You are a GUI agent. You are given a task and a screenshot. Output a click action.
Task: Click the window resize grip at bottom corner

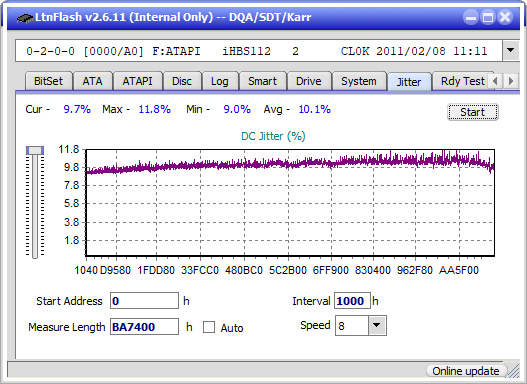coord(514,371)
